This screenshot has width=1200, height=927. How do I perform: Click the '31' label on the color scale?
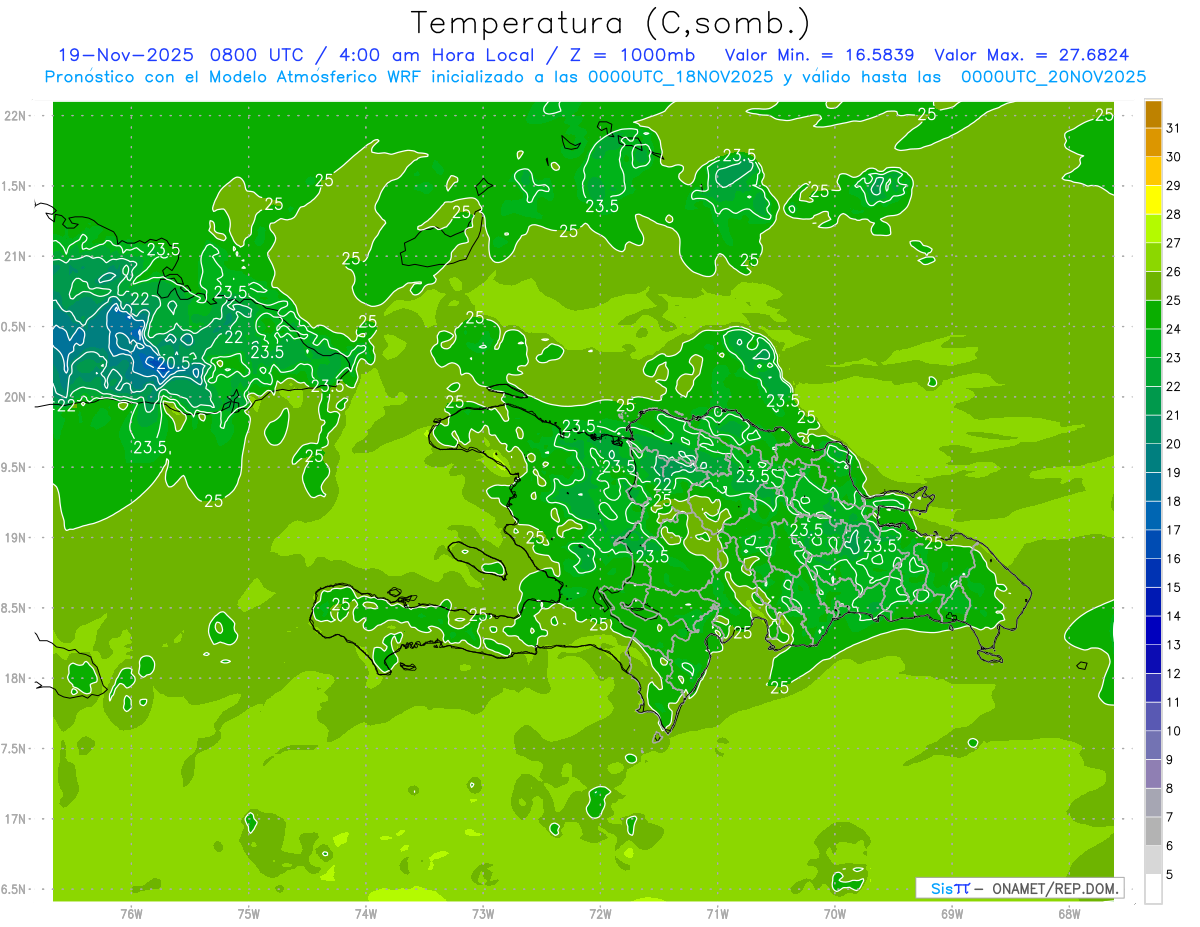coord(1174,128)
